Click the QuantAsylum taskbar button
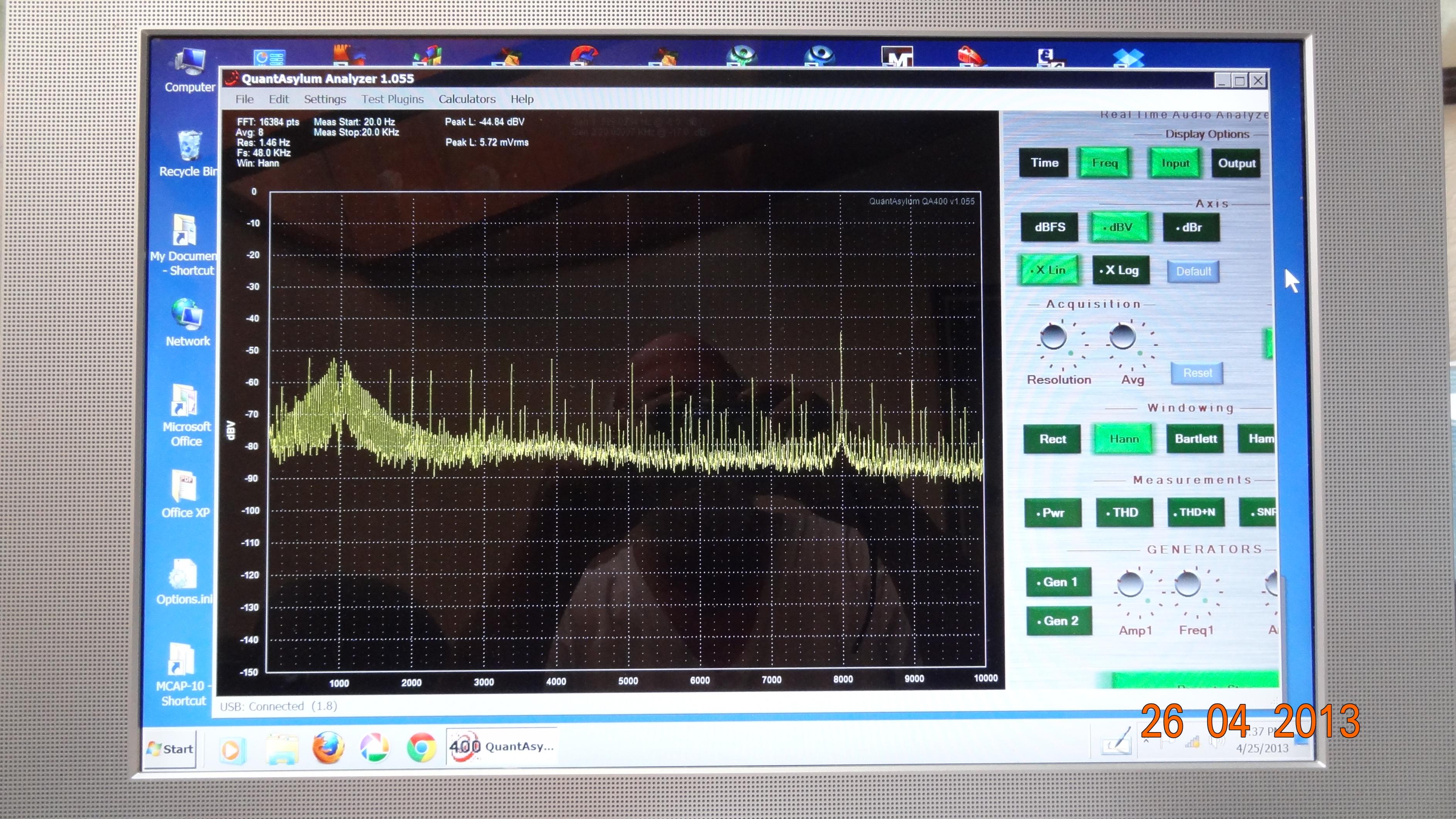The width and height of the screenshot is (1456, 819). 501,747
